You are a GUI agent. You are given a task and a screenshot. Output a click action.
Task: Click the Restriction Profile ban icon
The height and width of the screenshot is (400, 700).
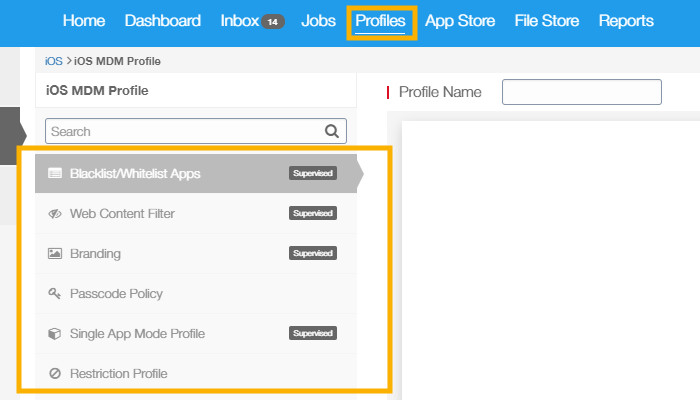55,373
